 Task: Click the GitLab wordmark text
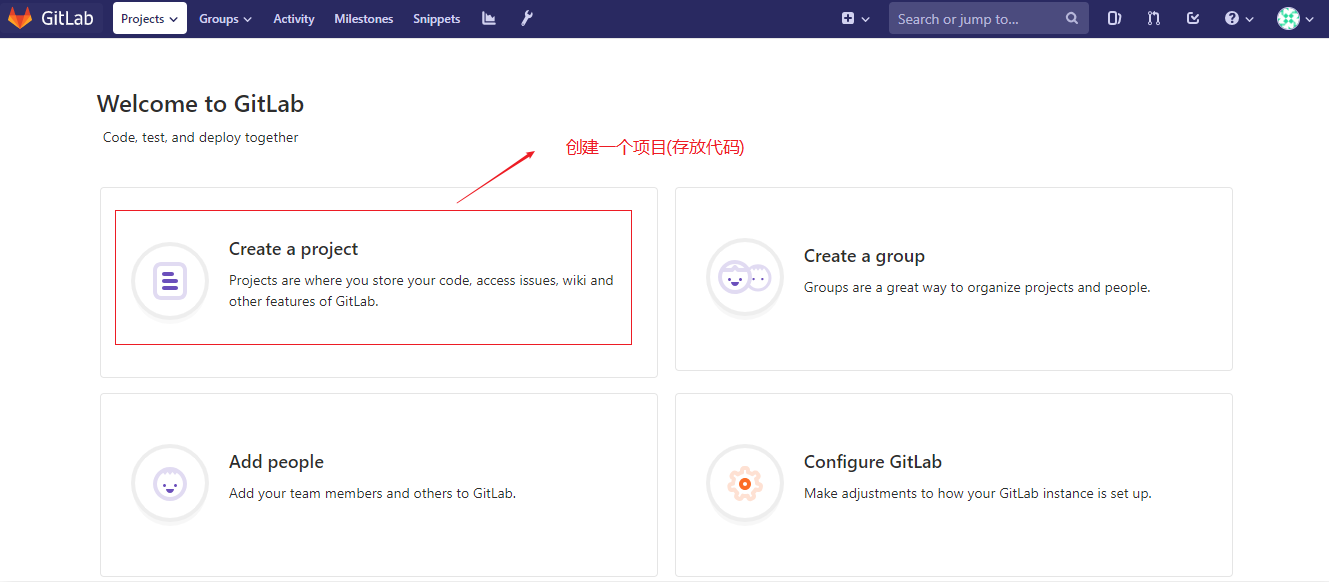coord(67,19)
